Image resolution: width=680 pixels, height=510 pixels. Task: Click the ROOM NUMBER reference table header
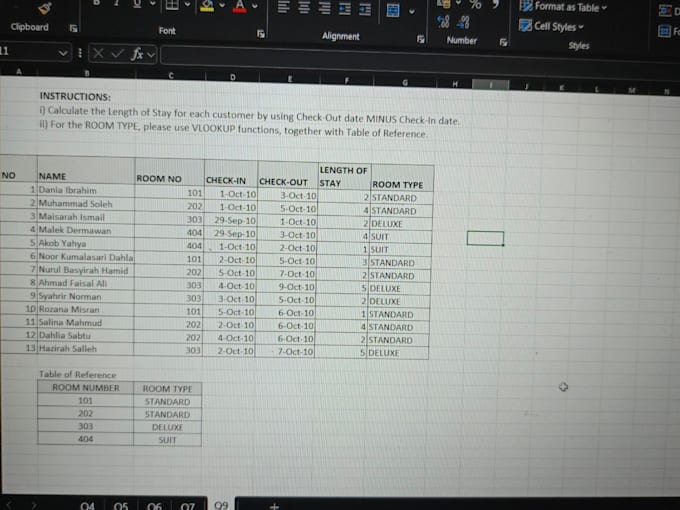tap(85, 387)
